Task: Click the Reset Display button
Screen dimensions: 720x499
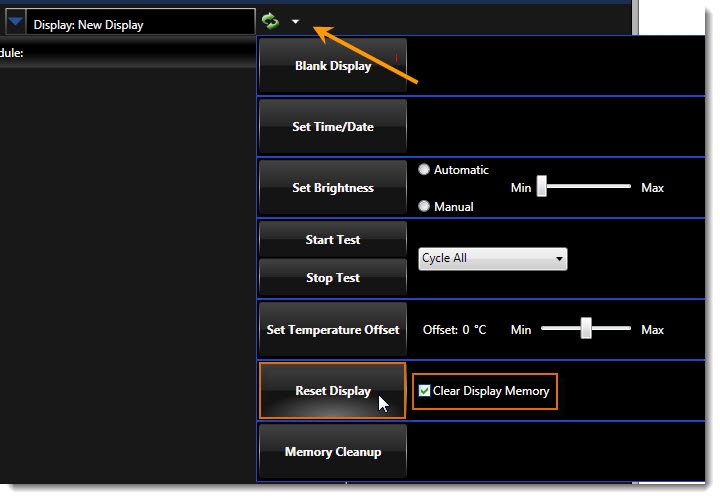Action: click(x=333, y=391)
